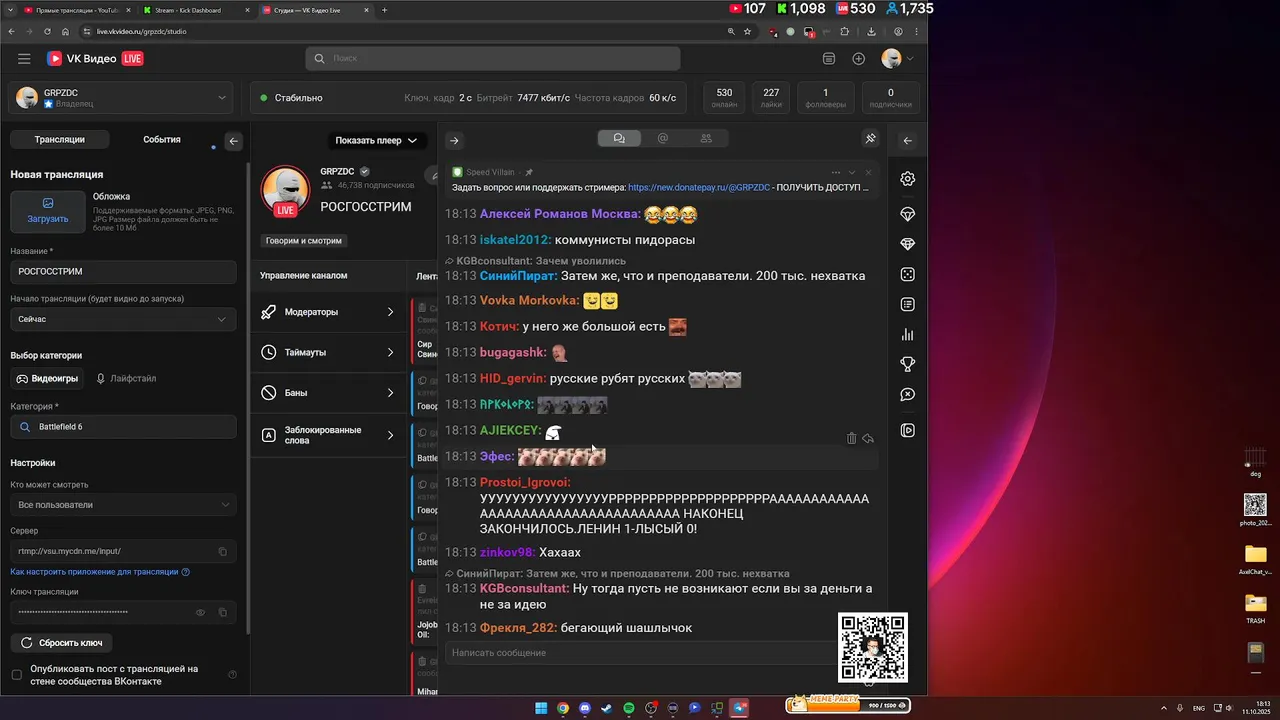1280x720 pixels.
Task: Click chat bubble with X icon
Action: [908, 395]
